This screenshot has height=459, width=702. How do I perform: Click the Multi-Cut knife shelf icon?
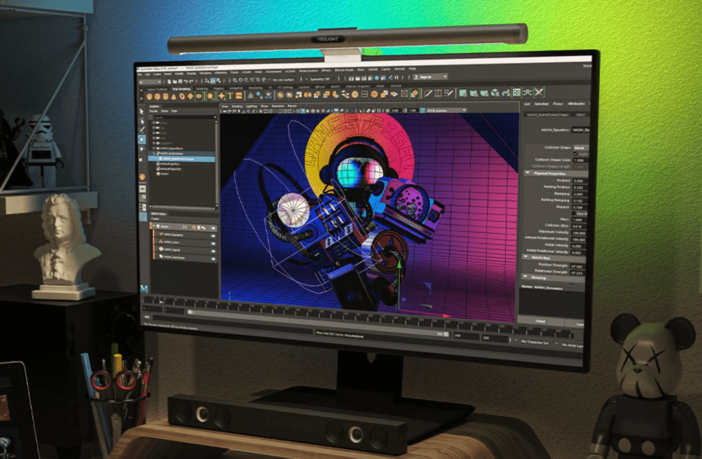[x=428, y=93]
